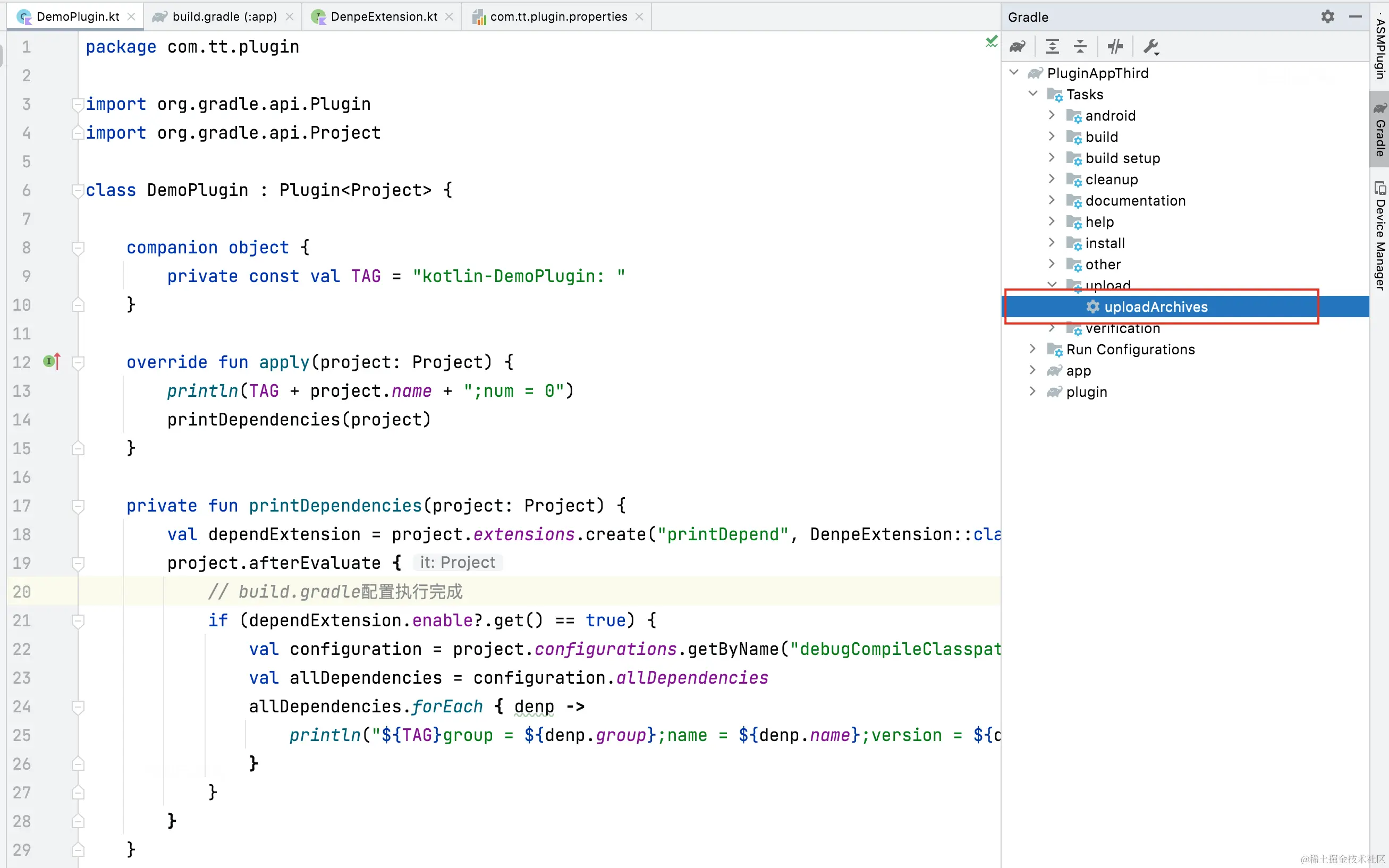The image size is (1389, 868).
Task: Click the green inspection checkmark in editor
Action: [991, 41]
